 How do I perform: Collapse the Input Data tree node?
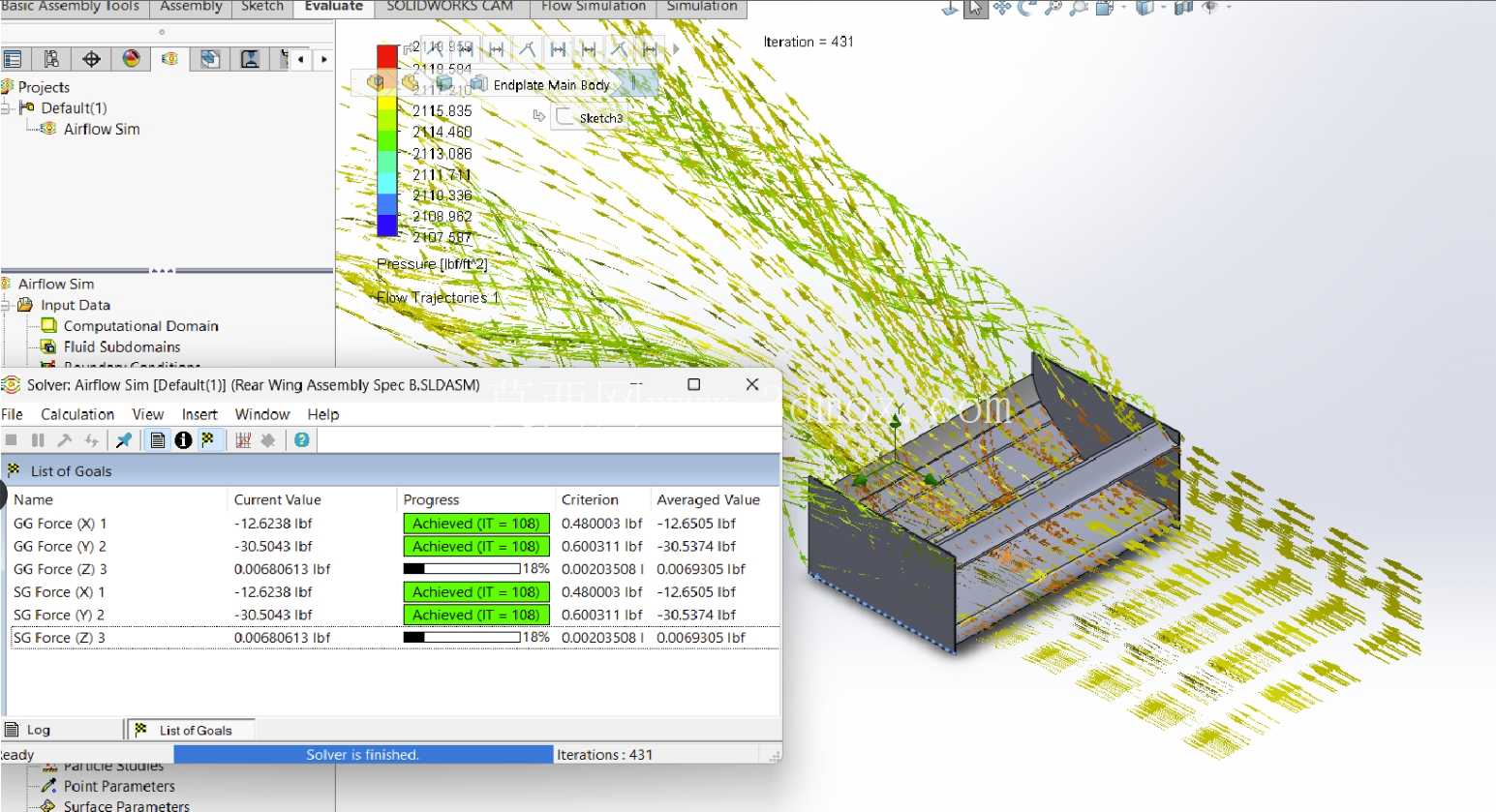coord(6,305)
